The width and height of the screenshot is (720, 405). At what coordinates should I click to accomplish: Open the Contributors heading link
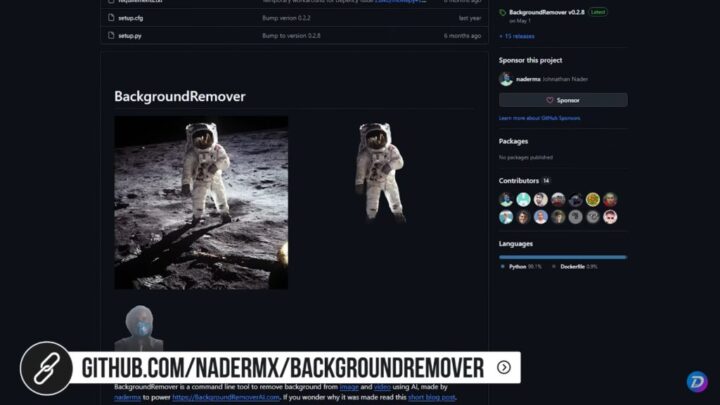tap(519, 181)
